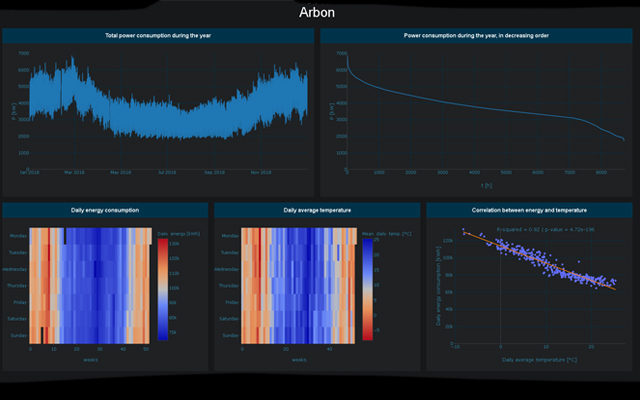Click the Monday label on energy heatmap

point(18,236)
